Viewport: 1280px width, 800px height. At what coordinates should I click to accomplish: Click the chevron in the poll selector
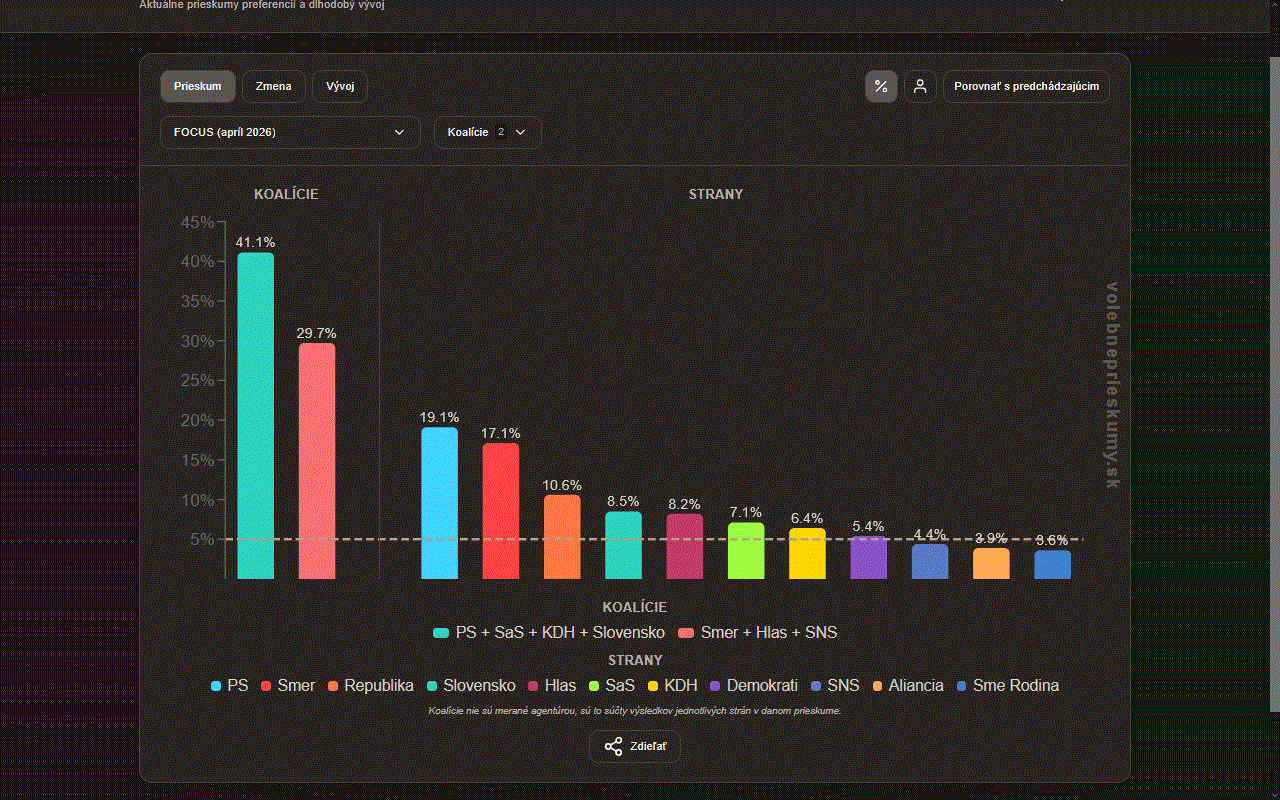[x=400, y=132]
